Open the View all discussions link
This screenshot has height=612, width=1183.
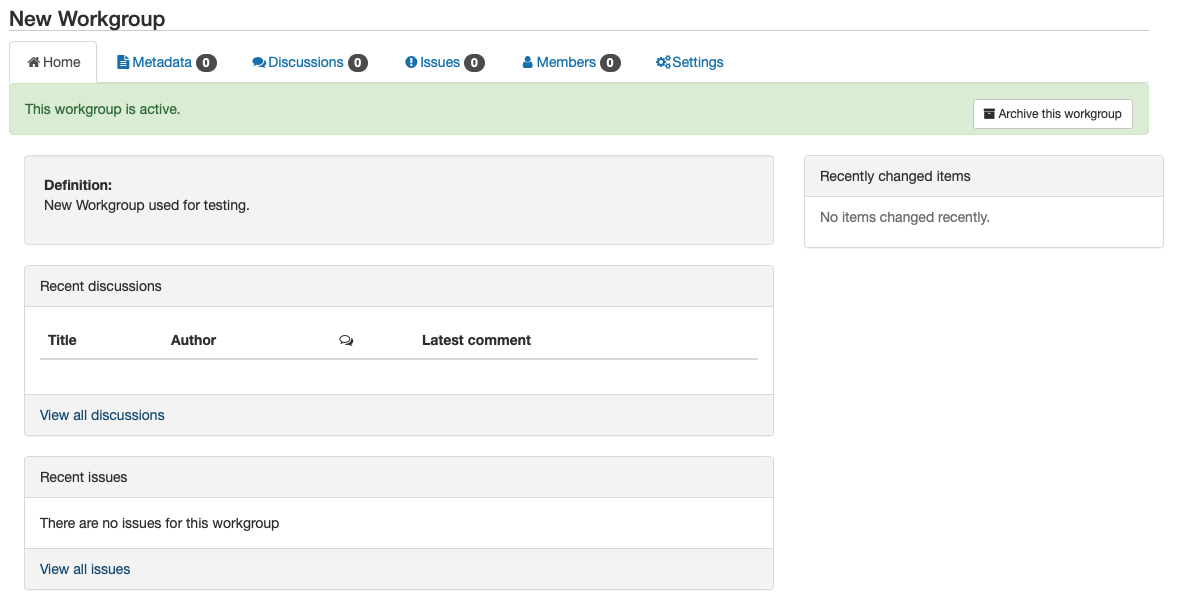pyautogui.click(x=102, y=415)
